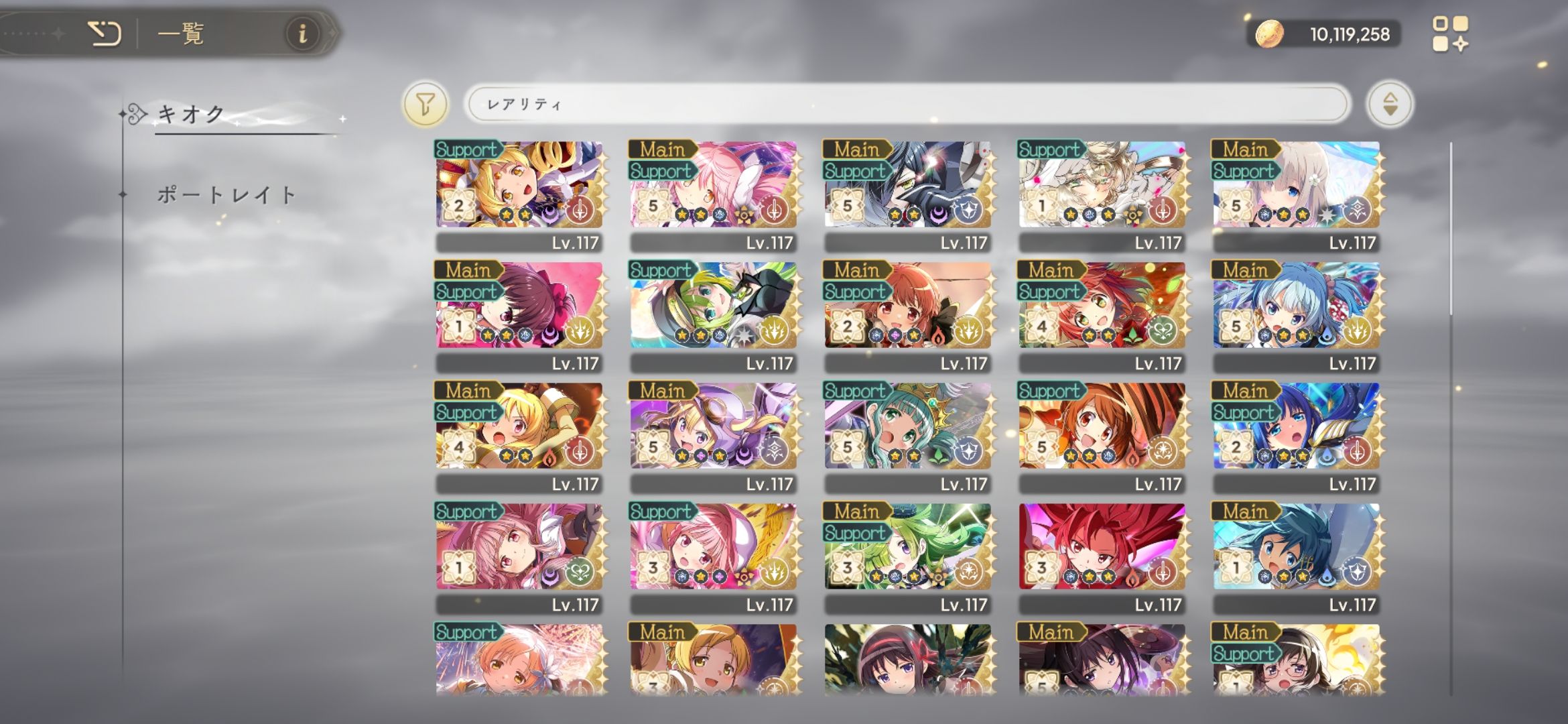
Task: Select the キオク tab
Action: pos(191,114)
